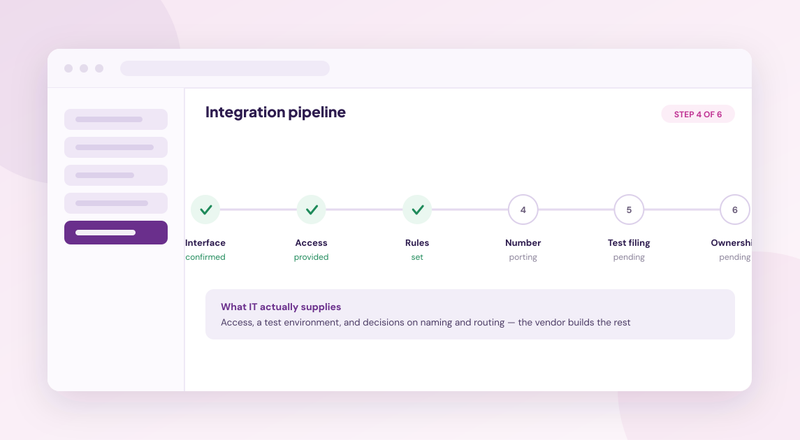This screenshot has height=440, width=800.
Task: Open the fourth sidebar menu item
Action: [116, 203]
